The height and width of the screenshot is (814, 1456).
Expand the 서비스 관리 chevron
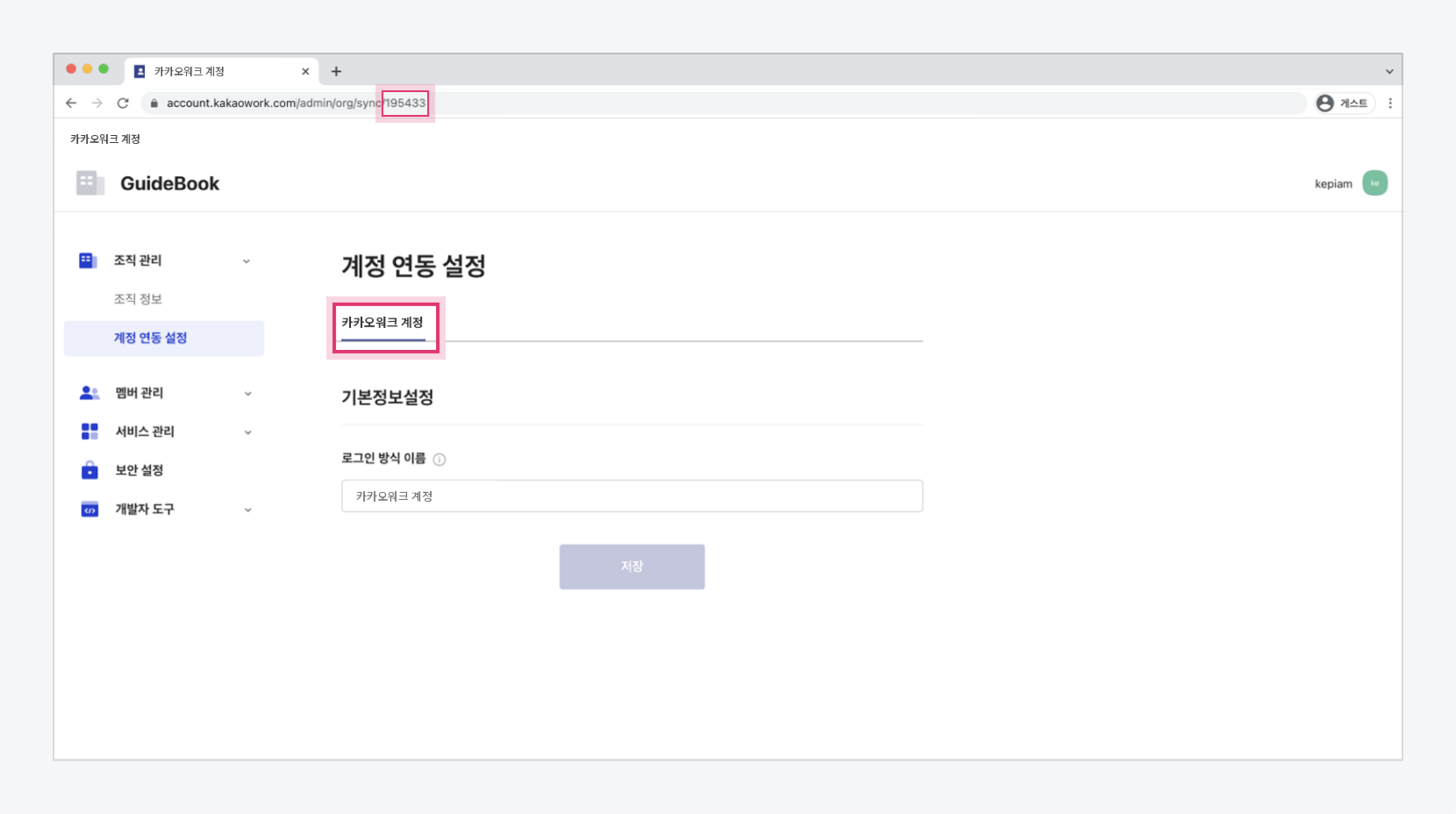click(248, 432)
